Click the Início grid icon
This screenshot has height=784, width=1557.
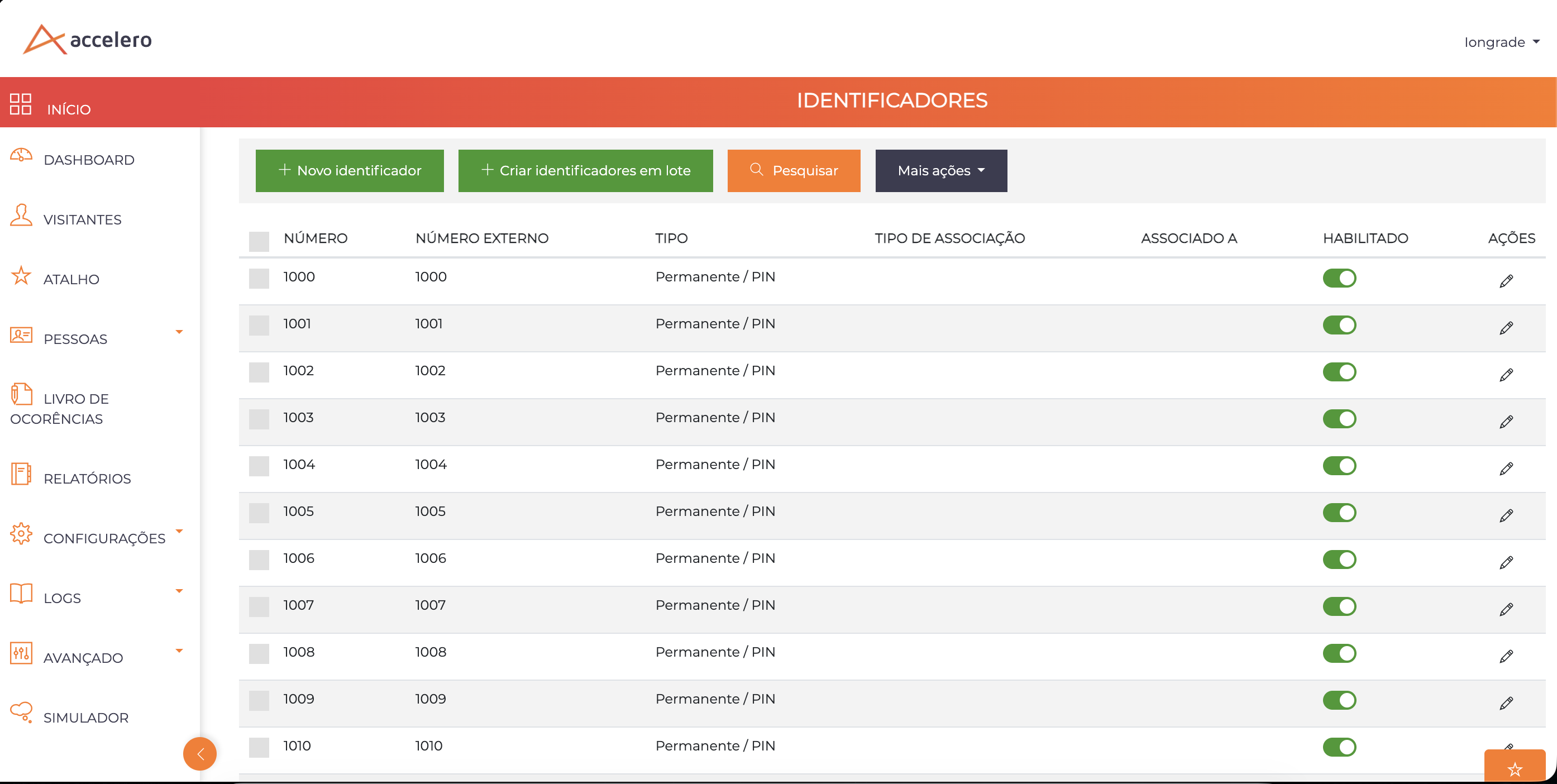click(x=21, y=103)
